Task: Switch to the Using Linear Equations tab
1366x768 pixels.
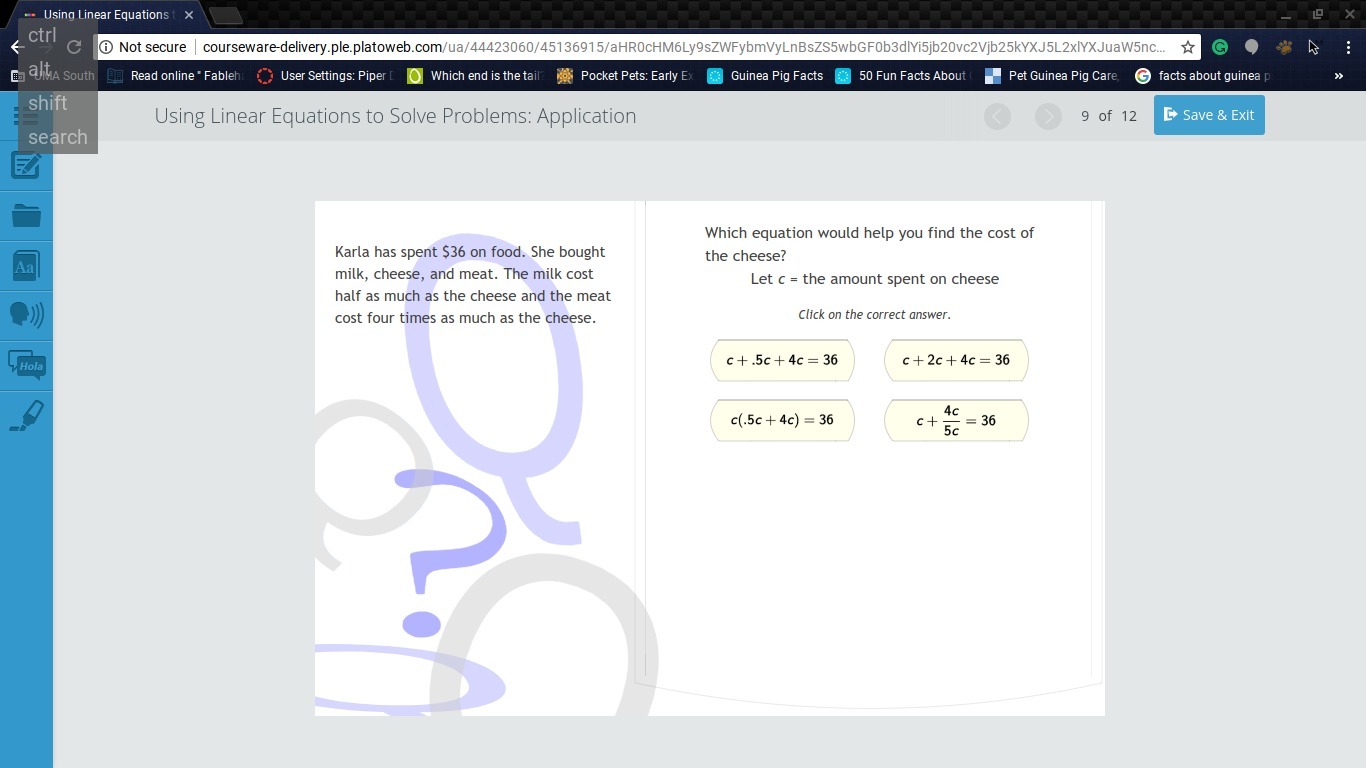Action: pos(107,15)
